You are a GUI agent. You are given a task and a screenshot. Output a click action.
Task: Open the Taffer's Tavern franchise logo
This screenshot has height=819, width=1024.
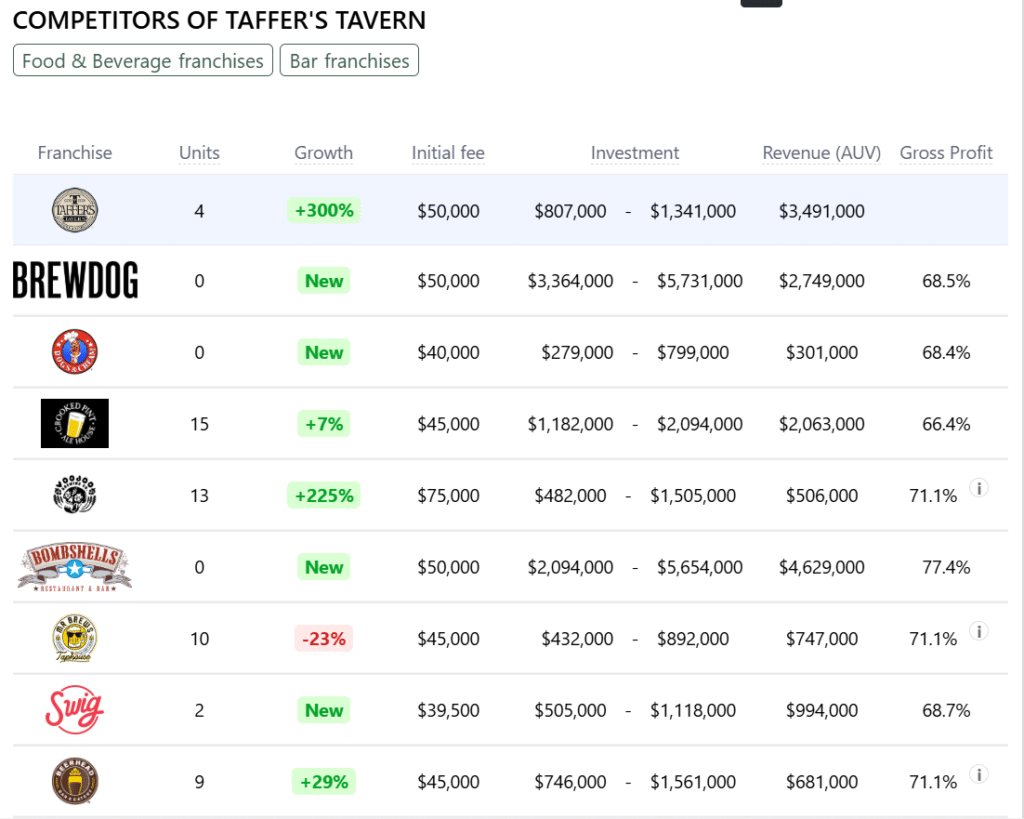[x=74, y=210]
